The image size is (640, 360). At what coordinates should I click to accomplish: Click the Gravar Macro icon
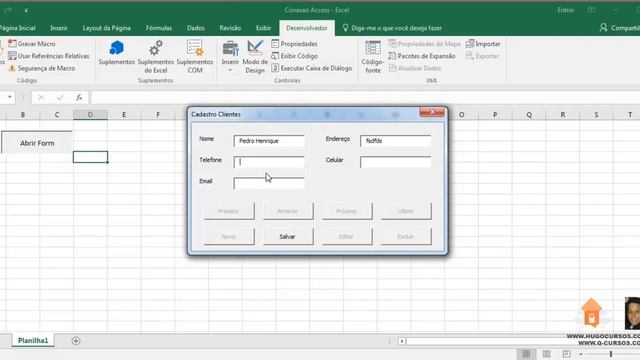coord(12,44)
